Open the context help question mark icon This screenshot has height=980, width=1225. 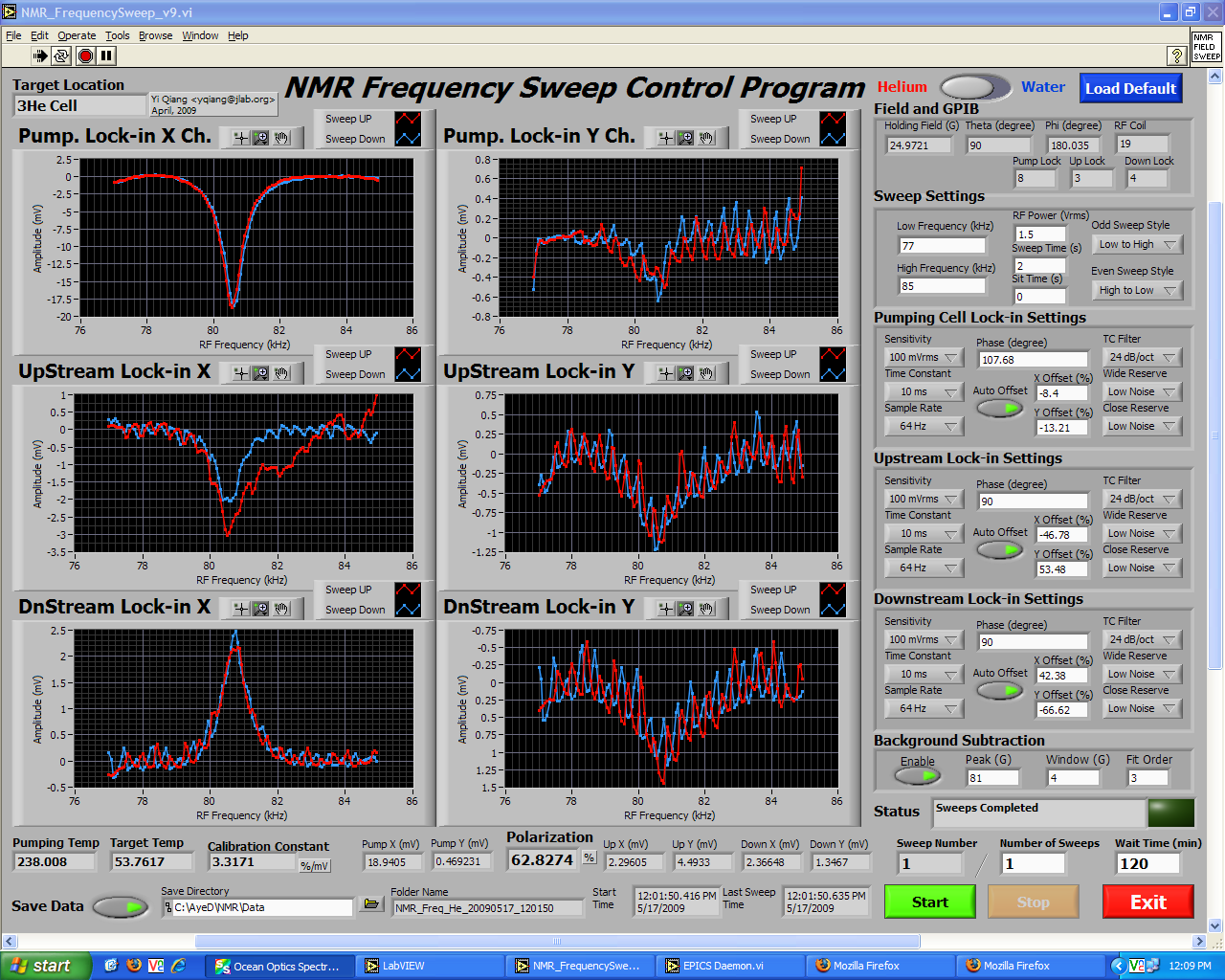click(x=1177, y=56)
